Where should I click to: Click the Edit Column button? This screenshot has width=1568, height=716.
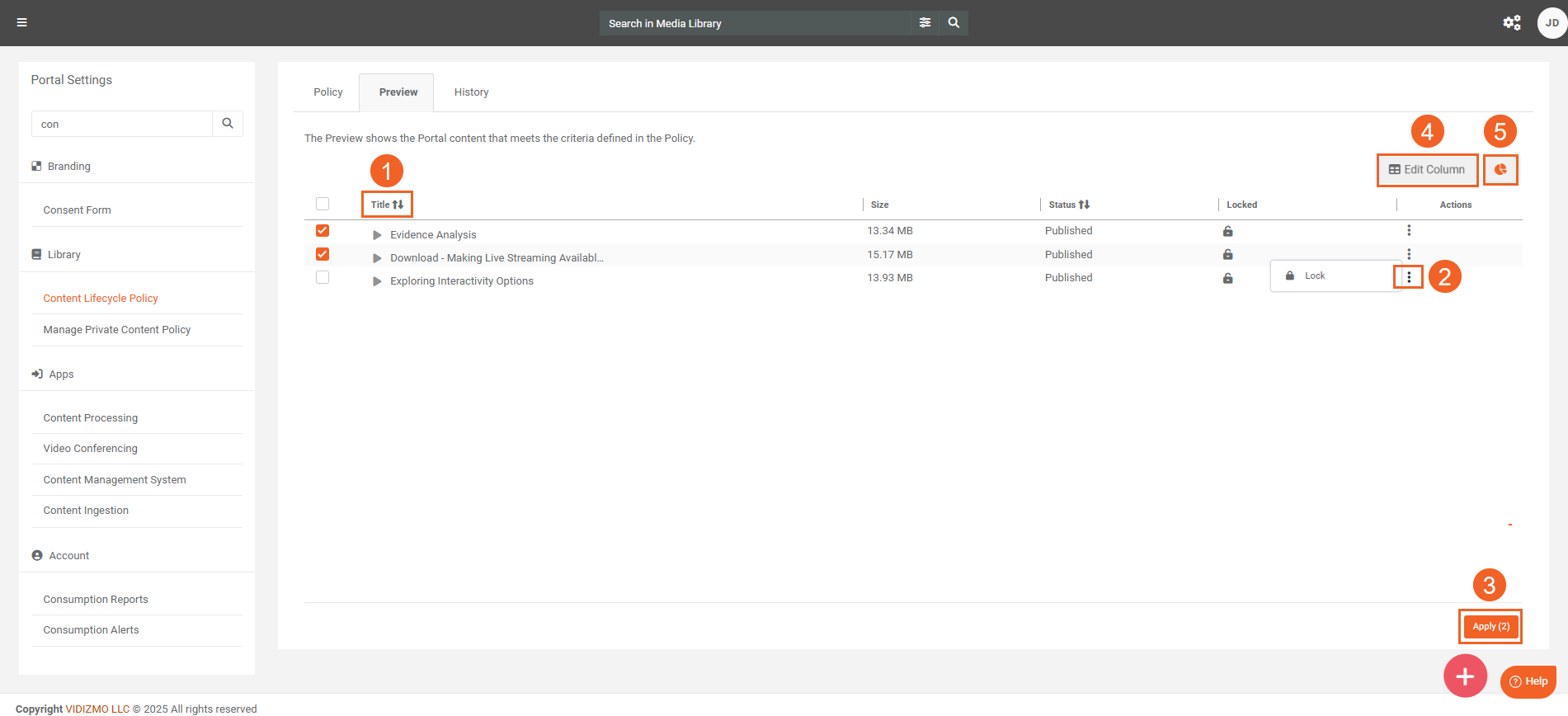[x=1427, y=170]
